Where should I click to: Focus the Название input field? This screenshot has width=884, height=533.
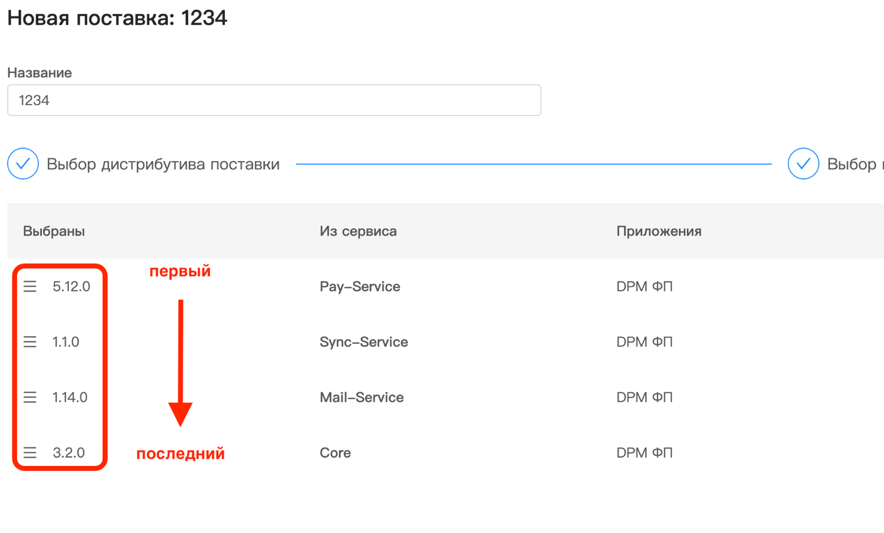tap(274, 100)
